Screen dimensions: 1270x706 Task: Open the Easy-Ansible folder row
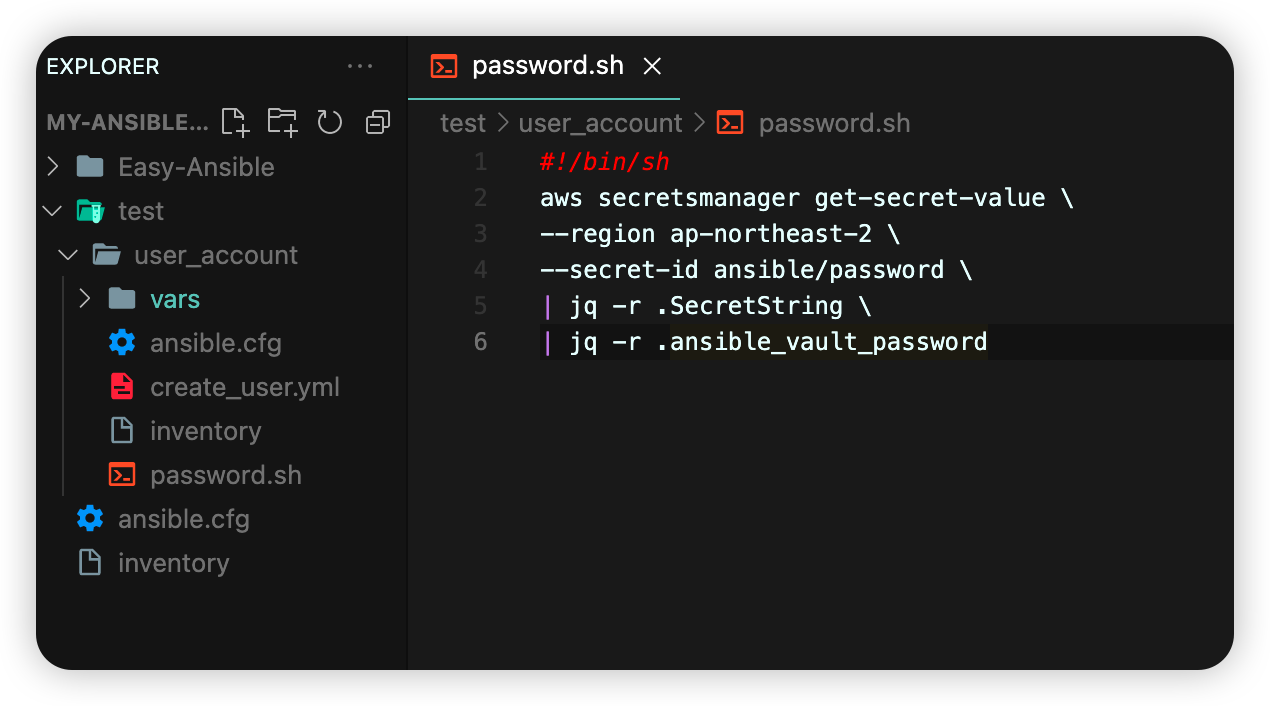pos(222,166)
